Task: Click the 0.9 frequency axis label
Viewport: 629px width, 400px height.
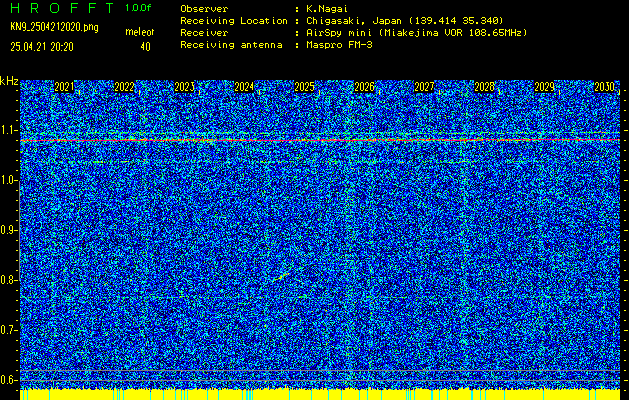Action: [8, 230]
